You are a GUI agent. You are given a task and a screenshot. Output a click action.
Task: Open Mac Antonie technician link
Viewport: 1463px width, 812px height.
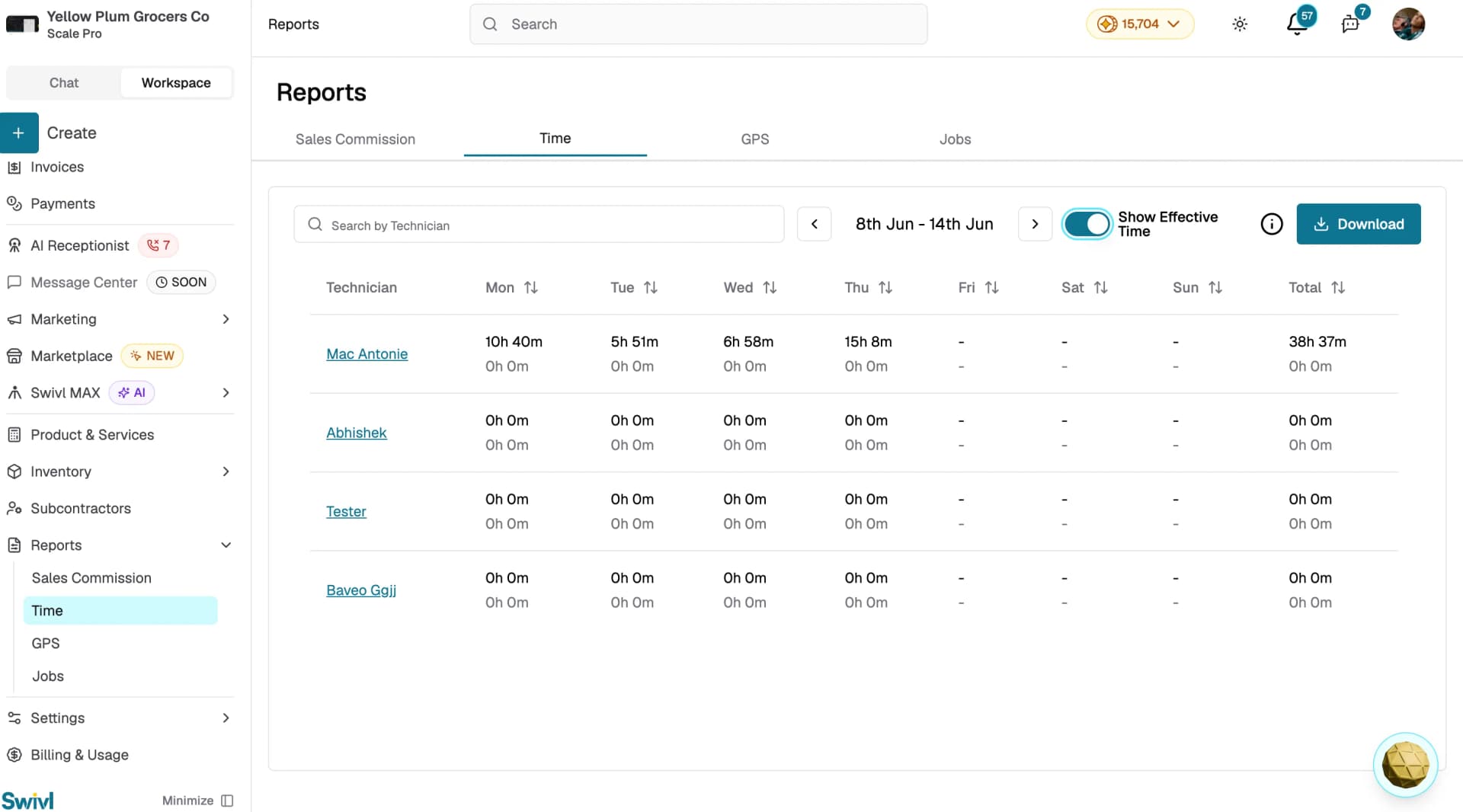point(367,353)
